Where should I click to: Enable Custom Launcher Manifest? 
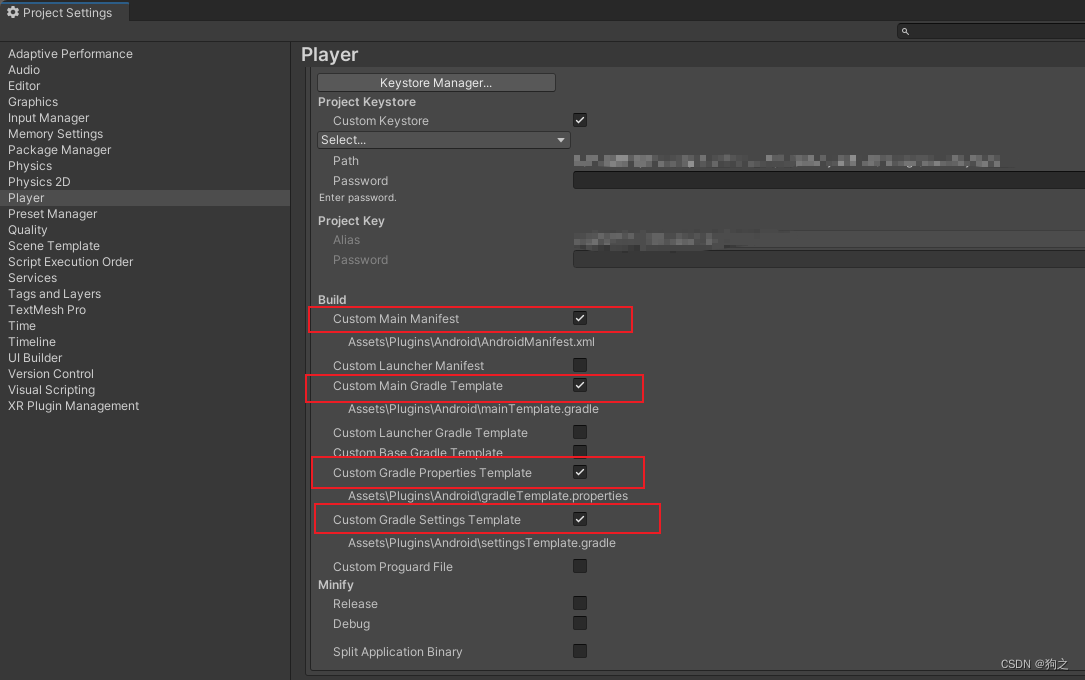click(580, 364)
